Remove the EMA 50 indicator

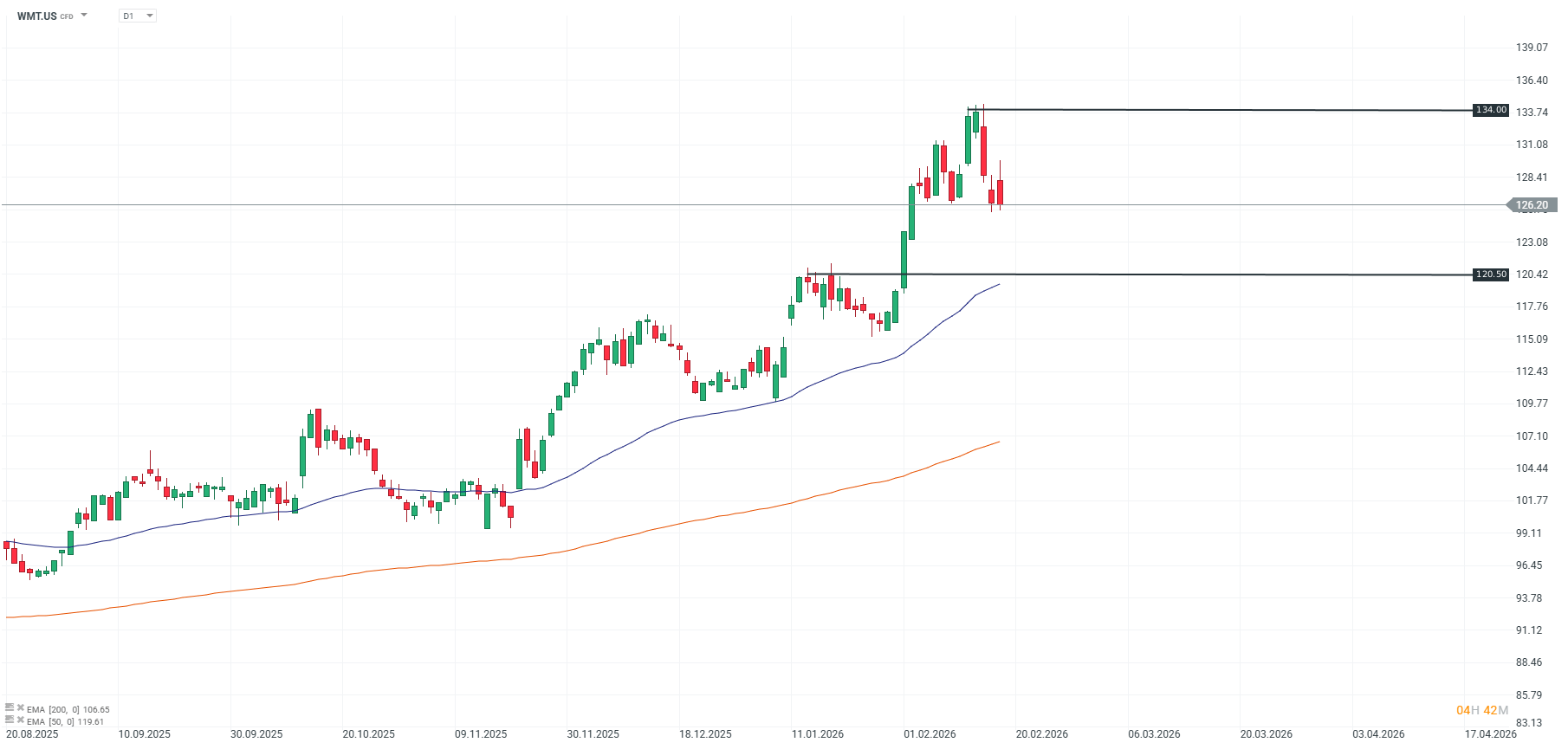coord(20,720)
